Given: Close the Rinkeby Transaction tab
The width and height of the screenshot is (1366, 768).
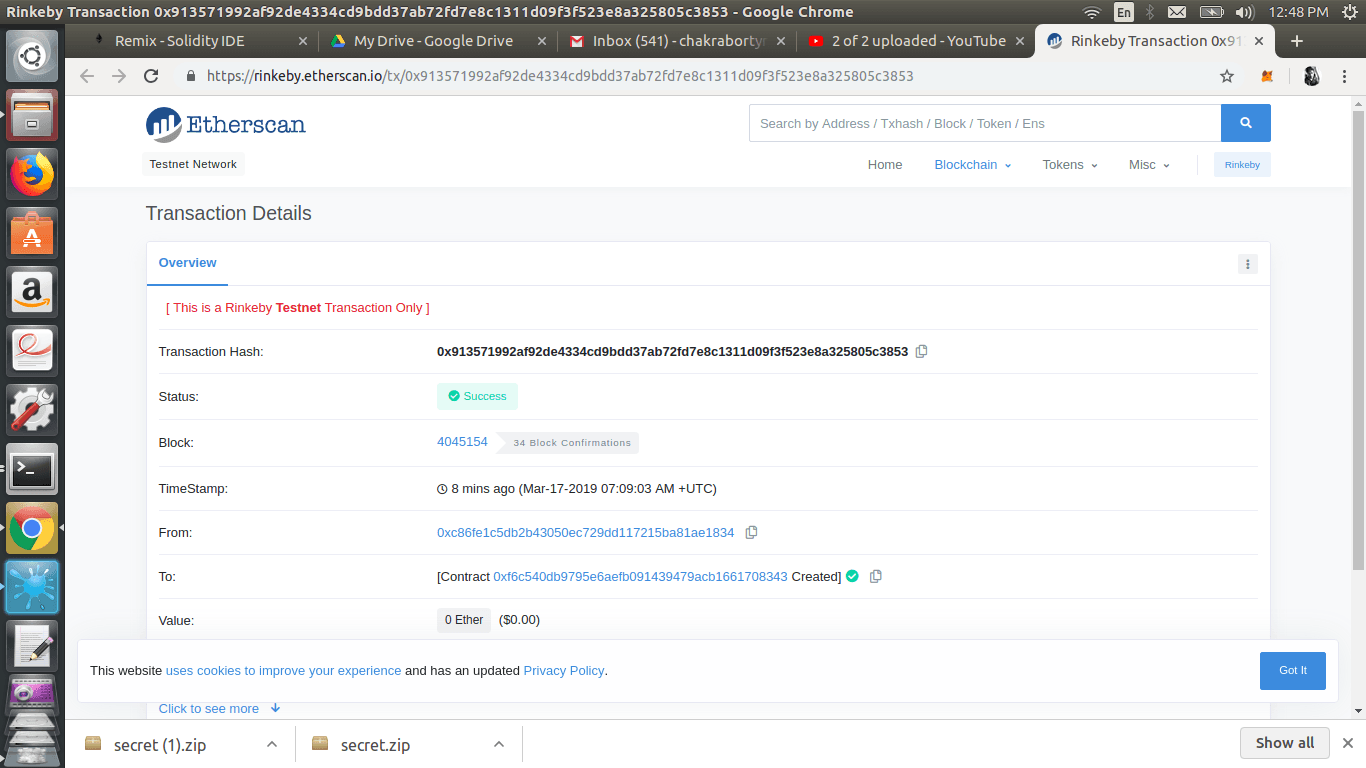Looking at the screenshot, I should pos(1258,41).
